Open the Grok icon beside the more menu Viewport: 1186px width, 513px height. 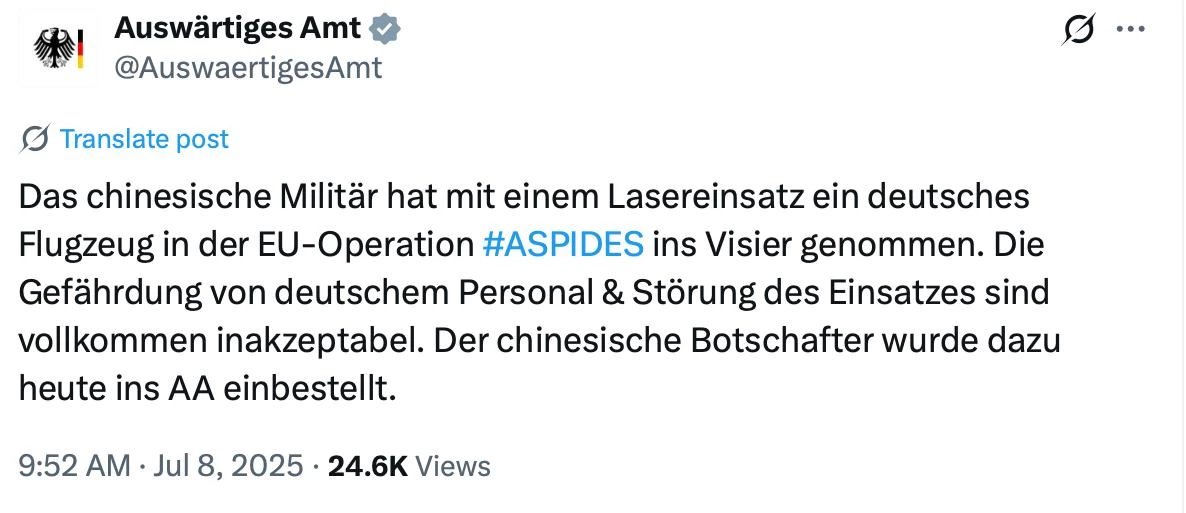pyautogui.click(x=1078, y=30)
